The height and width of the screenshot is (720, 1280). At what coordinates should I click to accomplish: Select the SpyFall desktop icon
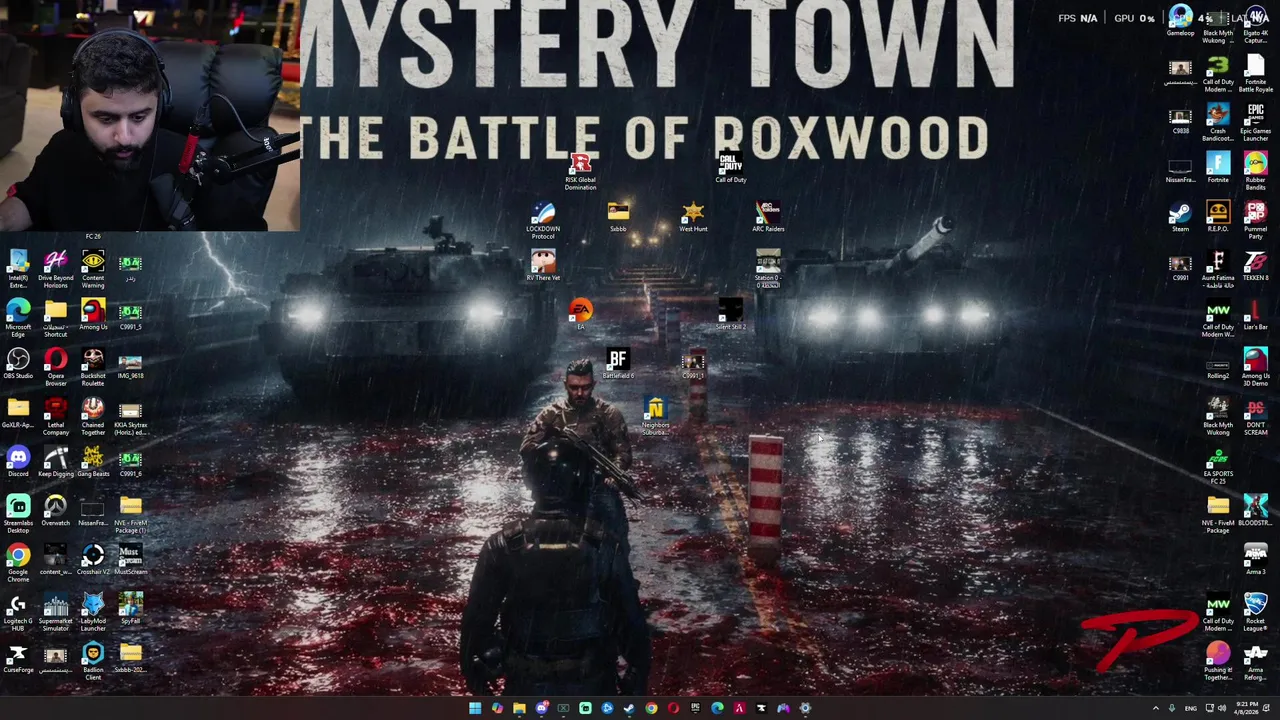click(130, 610)
